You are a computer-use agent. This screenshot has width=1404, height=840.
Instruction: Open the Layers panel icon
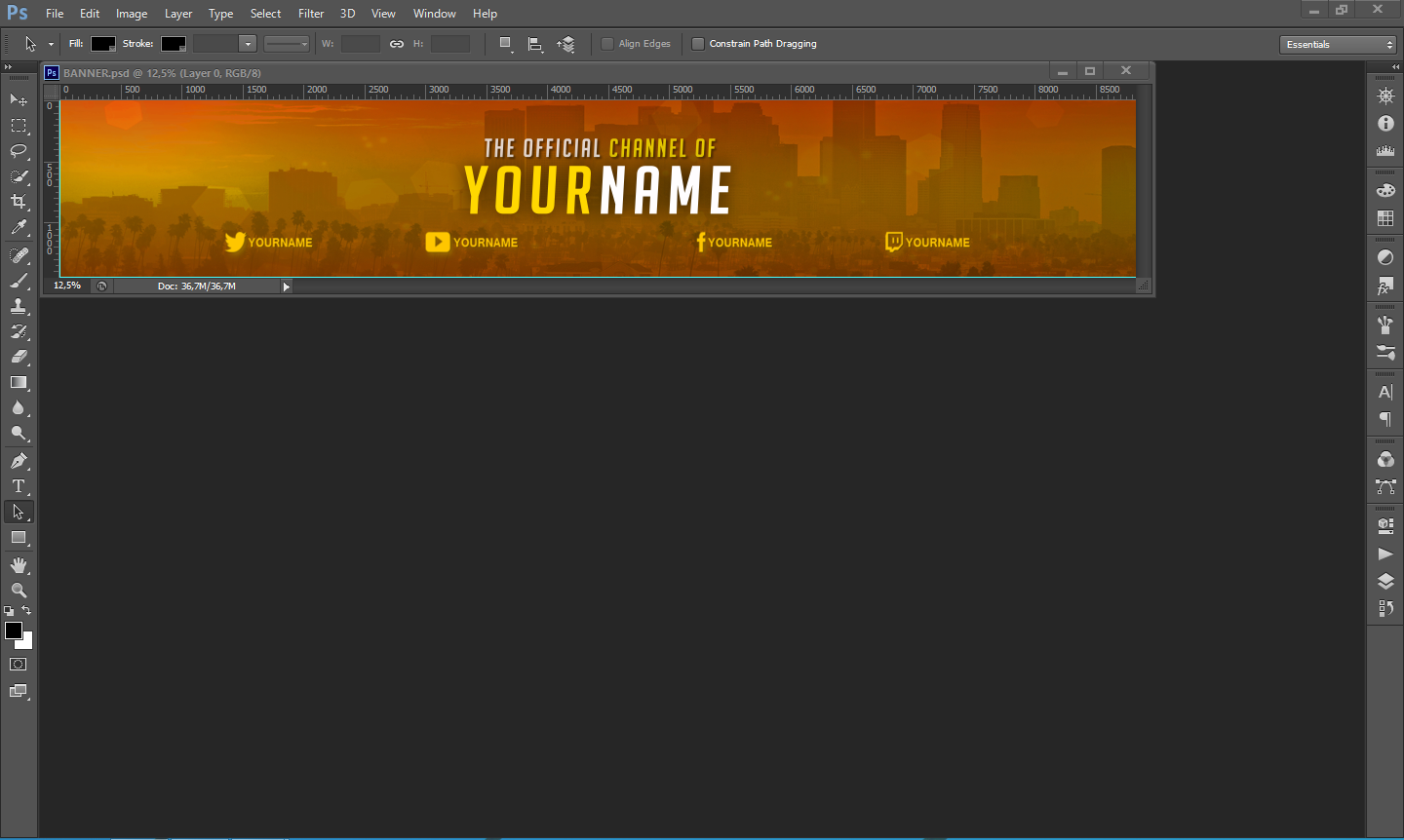pyautogui.click(x=1385, y=581)
